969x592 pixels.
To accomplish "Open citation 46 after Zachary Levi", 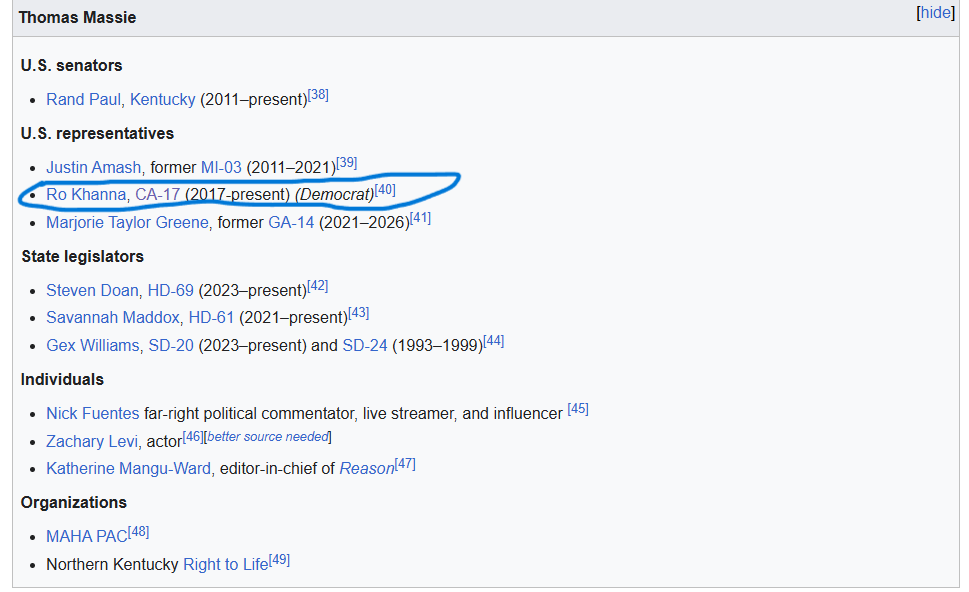I will pos(193,436).
